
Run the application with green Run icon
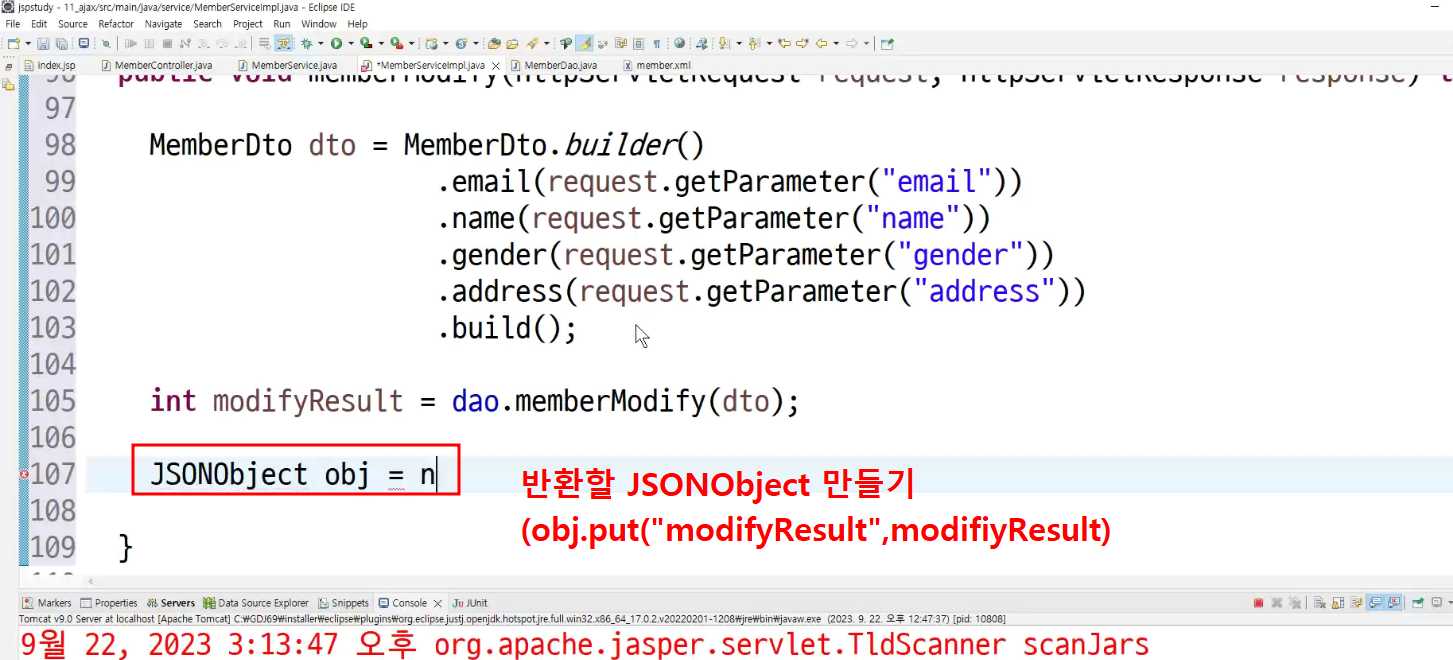[336, 44]
